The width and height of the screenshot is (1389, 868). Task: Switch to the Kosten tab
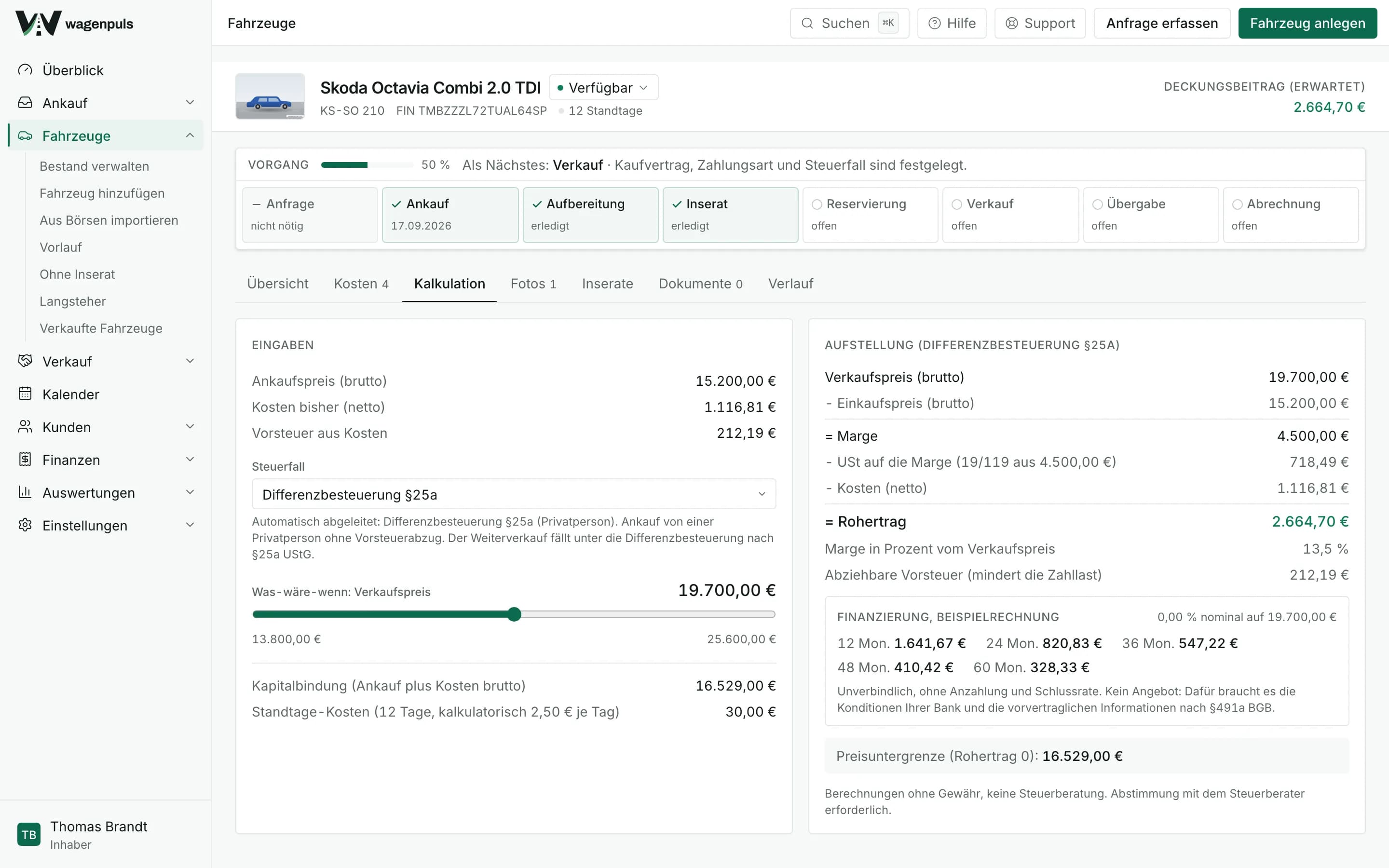click(361, 284)
